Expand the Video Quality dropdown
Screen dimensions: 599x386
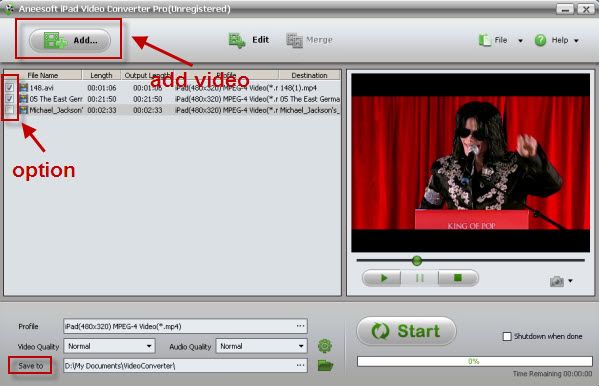pos(110,346)
